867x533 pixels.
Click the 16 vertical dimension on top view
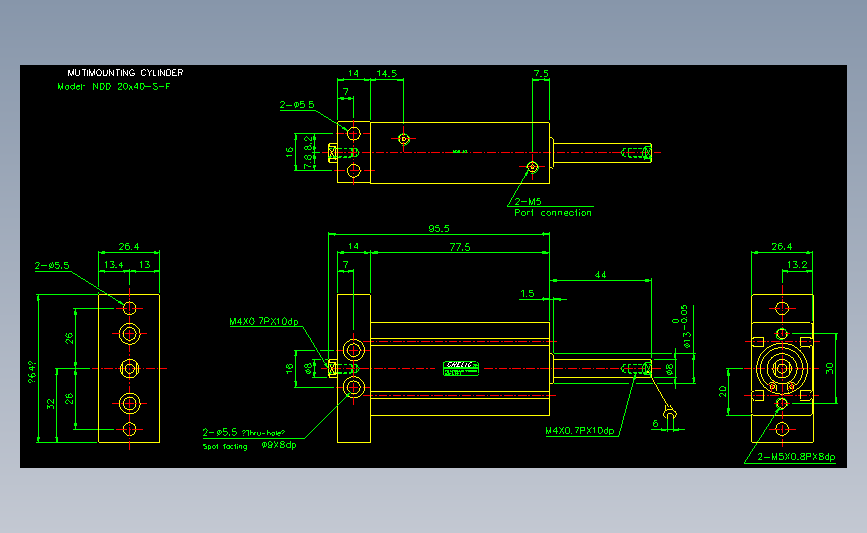(289, 152)
